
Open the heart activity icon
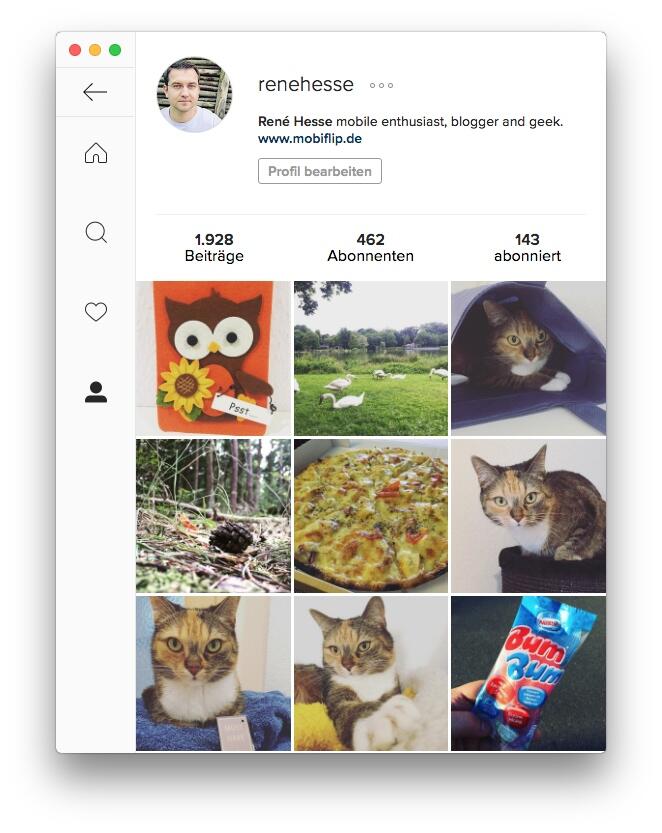[x=96, y=311]
